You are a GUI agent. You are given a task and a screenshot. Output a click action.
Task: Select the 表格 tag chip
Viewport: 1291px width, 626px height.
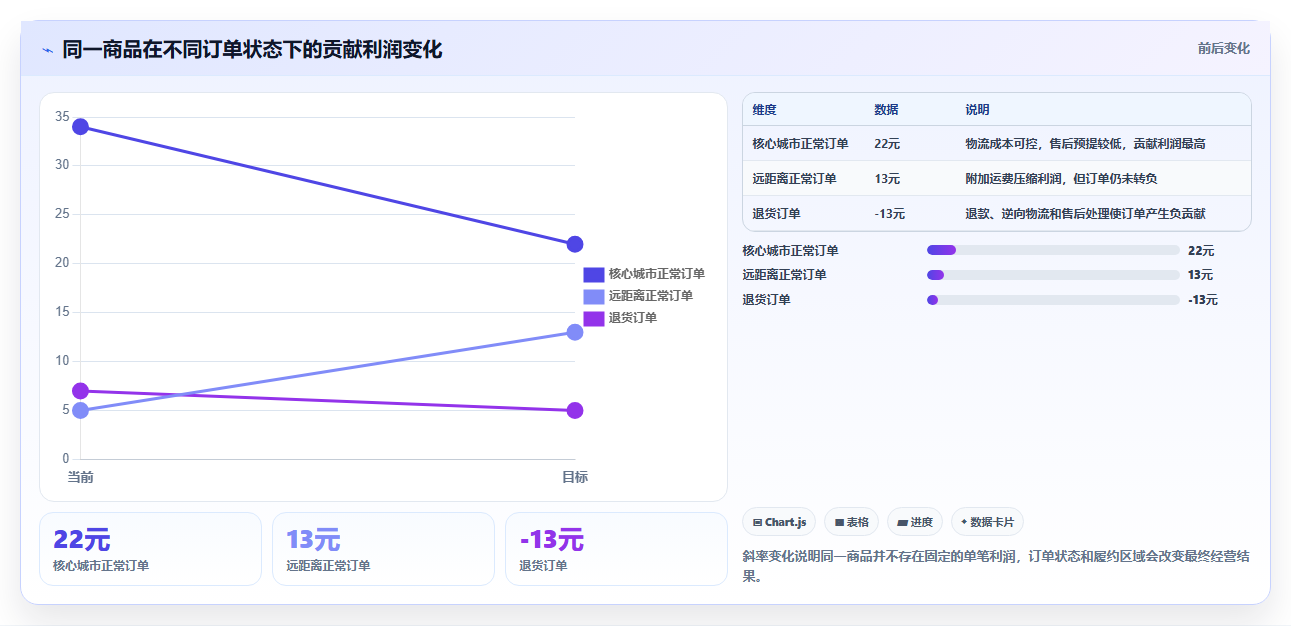coord(851,522)
